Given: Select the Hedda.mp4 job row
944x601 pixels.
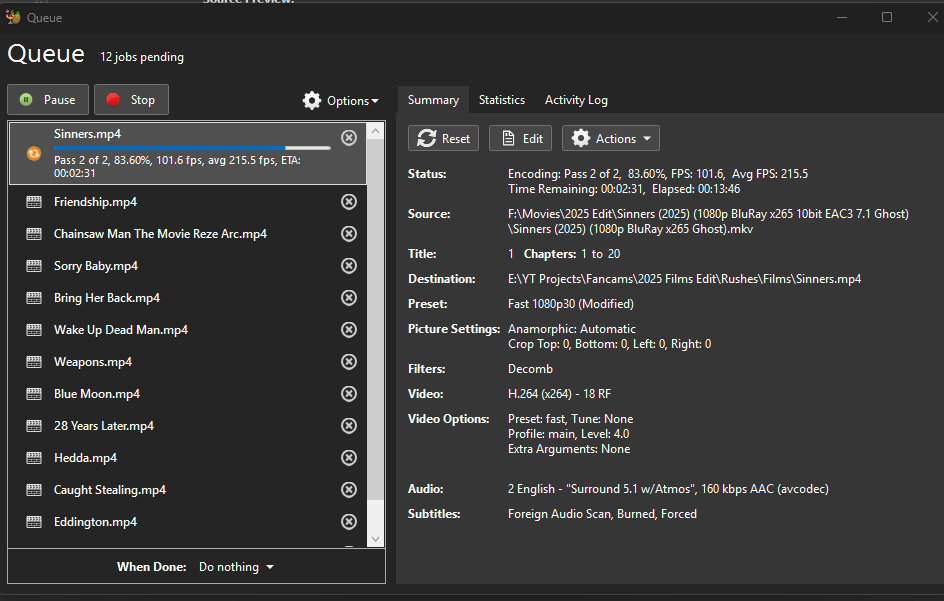Looking at the screenshot, I should click(187, 458).
